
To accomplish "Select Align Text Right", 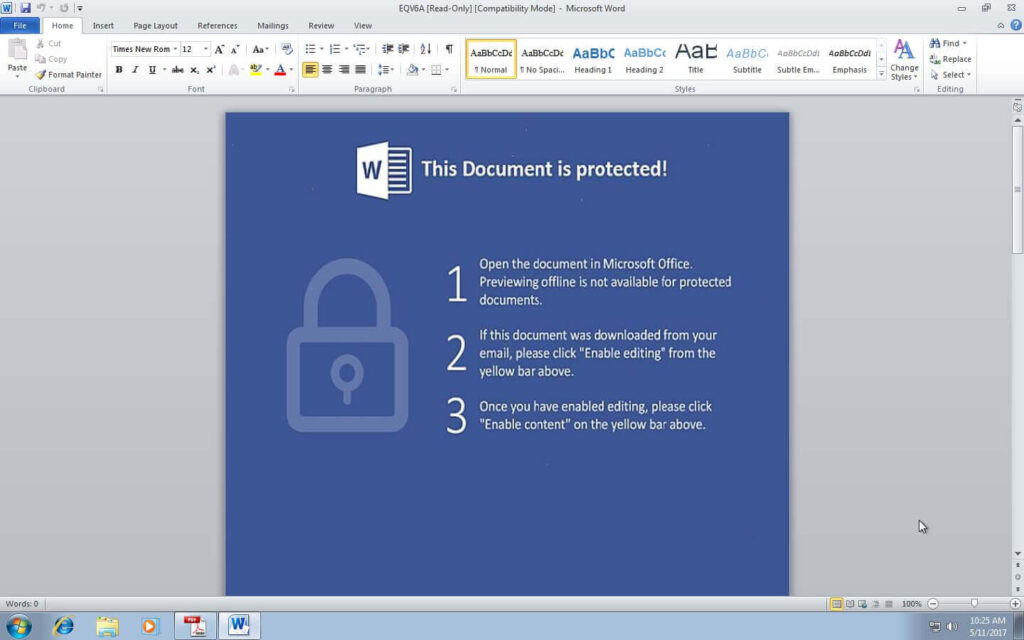I will tap(344, 69).
